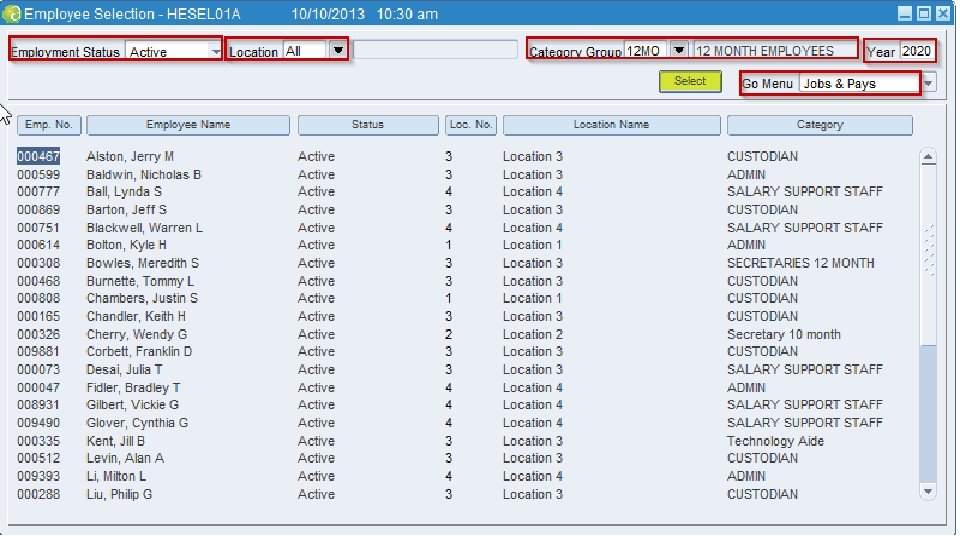Screen dimensions: 960x540
Task: Click the scroll up arrow of the list
Action: 928,157
